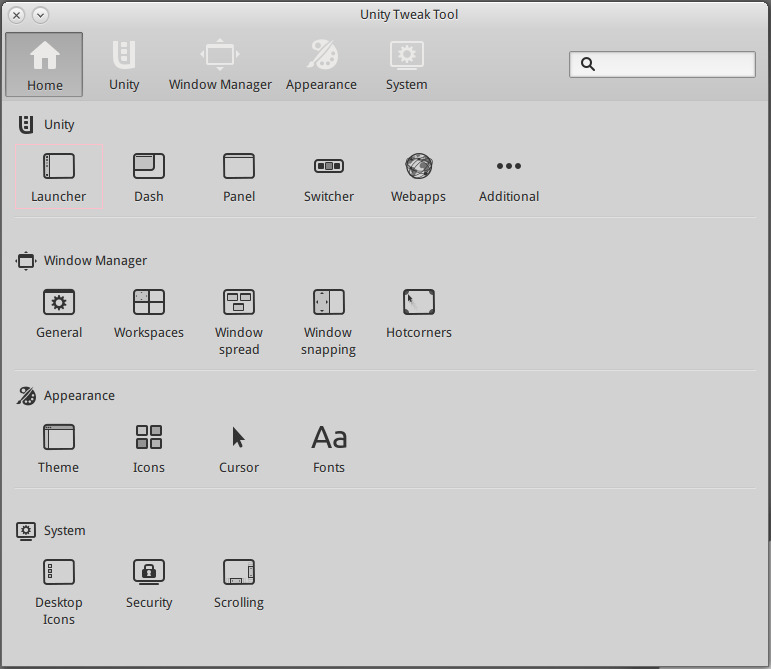Open Workspaces settings
The width and height of the screenshot is (771, 669).
[x=149, y=303]
